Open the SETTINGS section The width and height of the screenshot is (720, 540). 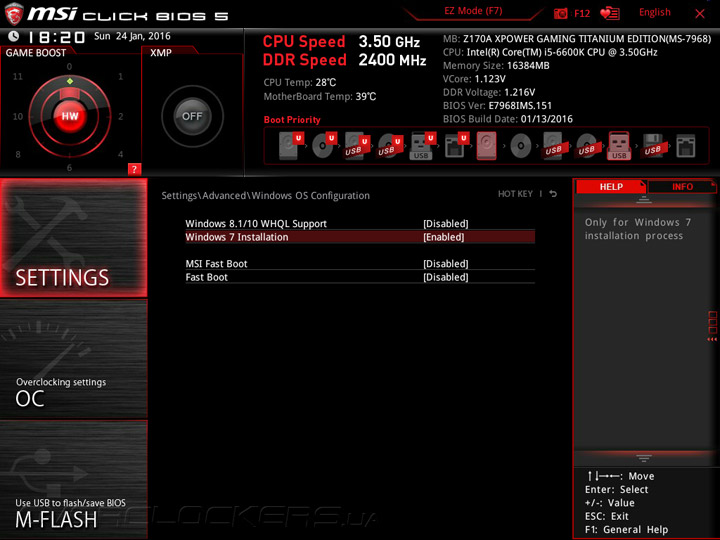pyautogui.click(x=73, y=237)
